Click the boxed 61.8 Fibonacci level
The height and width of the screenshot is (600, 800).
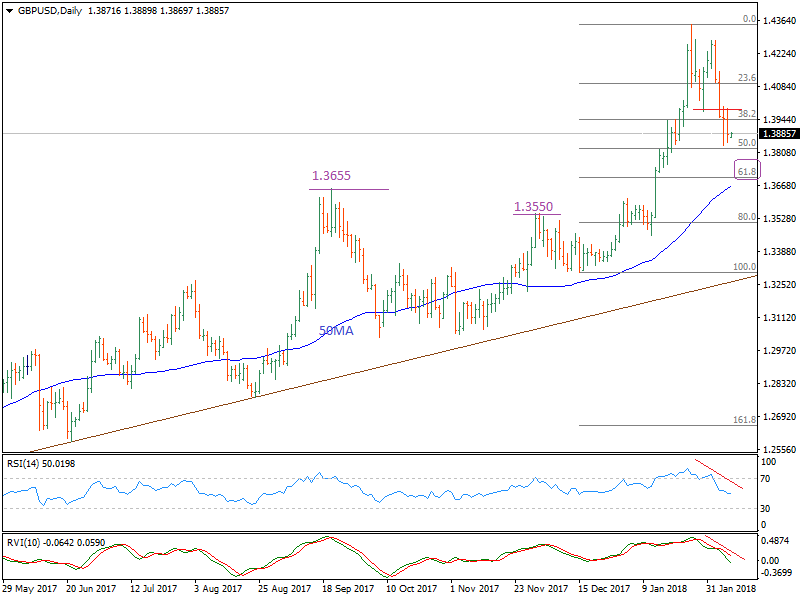[x=747, y=171]
